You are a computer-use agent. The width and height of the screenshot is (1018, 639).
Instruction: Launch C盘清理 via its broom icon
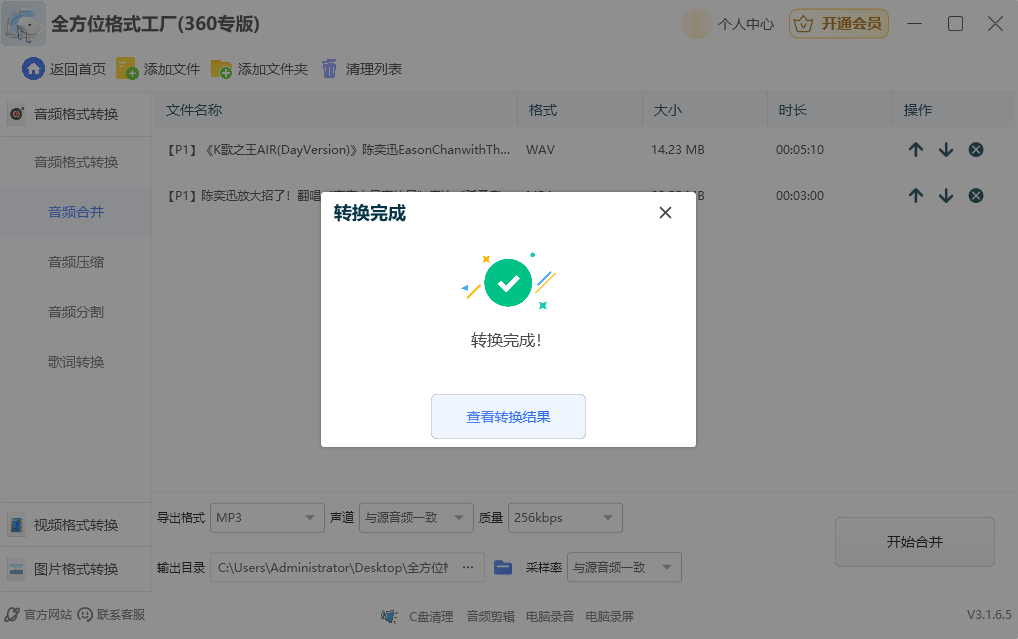(x=389, y=616)
